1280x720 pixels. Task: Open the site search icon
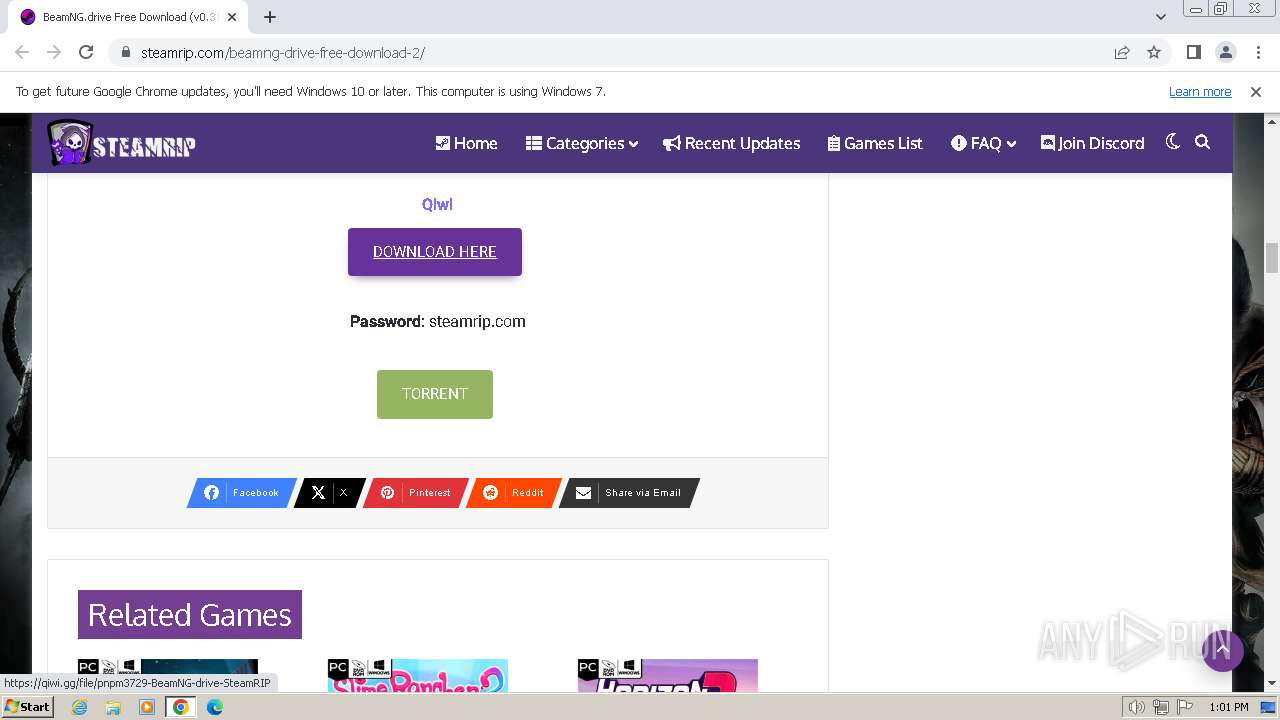click(x=1203, y=142)
